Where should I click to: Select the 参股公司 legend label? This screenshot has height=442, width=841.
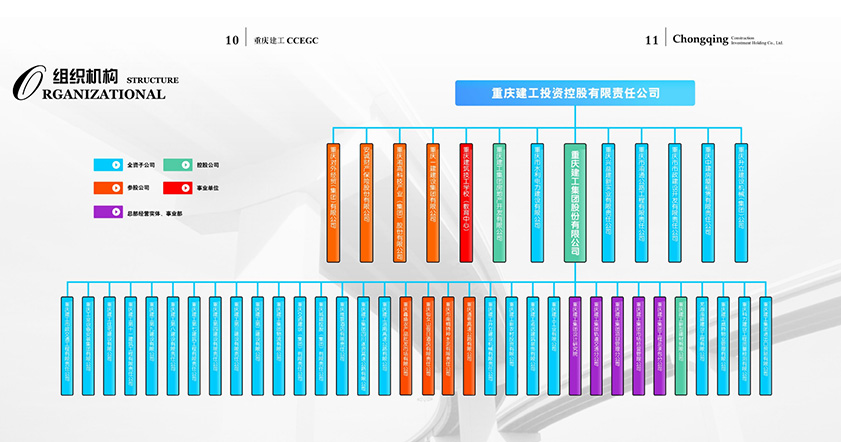pyautogui.click(x=138, y=188)
